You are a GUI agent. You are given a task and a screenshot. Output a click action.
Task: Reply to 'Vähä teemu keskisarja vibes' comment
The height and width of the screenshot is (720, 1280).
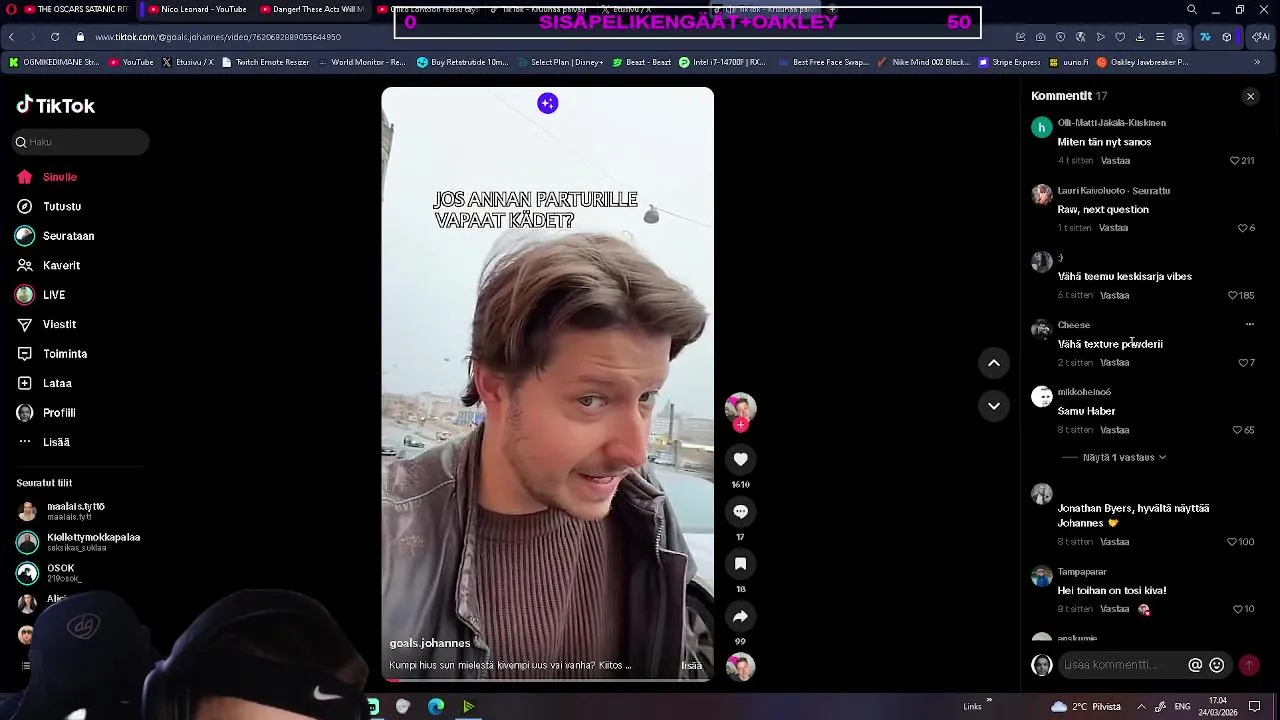1114,296
